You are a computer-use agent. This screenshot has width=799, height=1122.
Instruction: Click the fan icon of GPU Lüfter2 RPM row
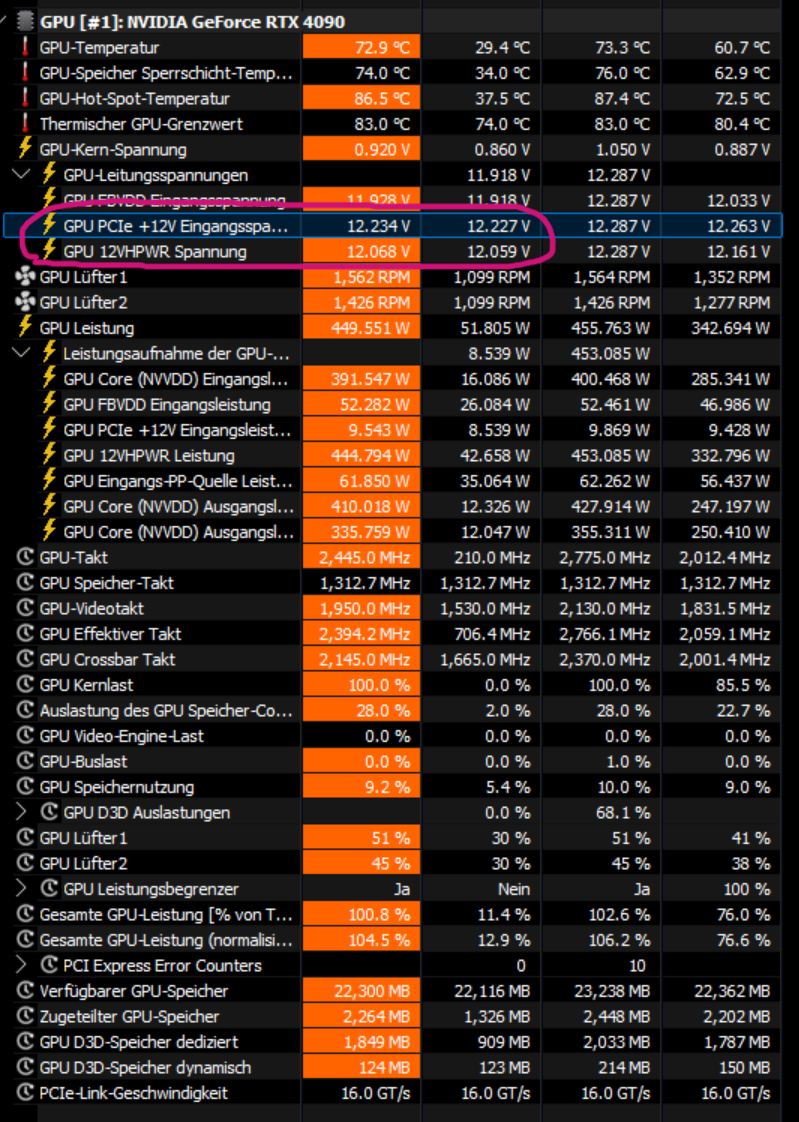click(25, 302)
